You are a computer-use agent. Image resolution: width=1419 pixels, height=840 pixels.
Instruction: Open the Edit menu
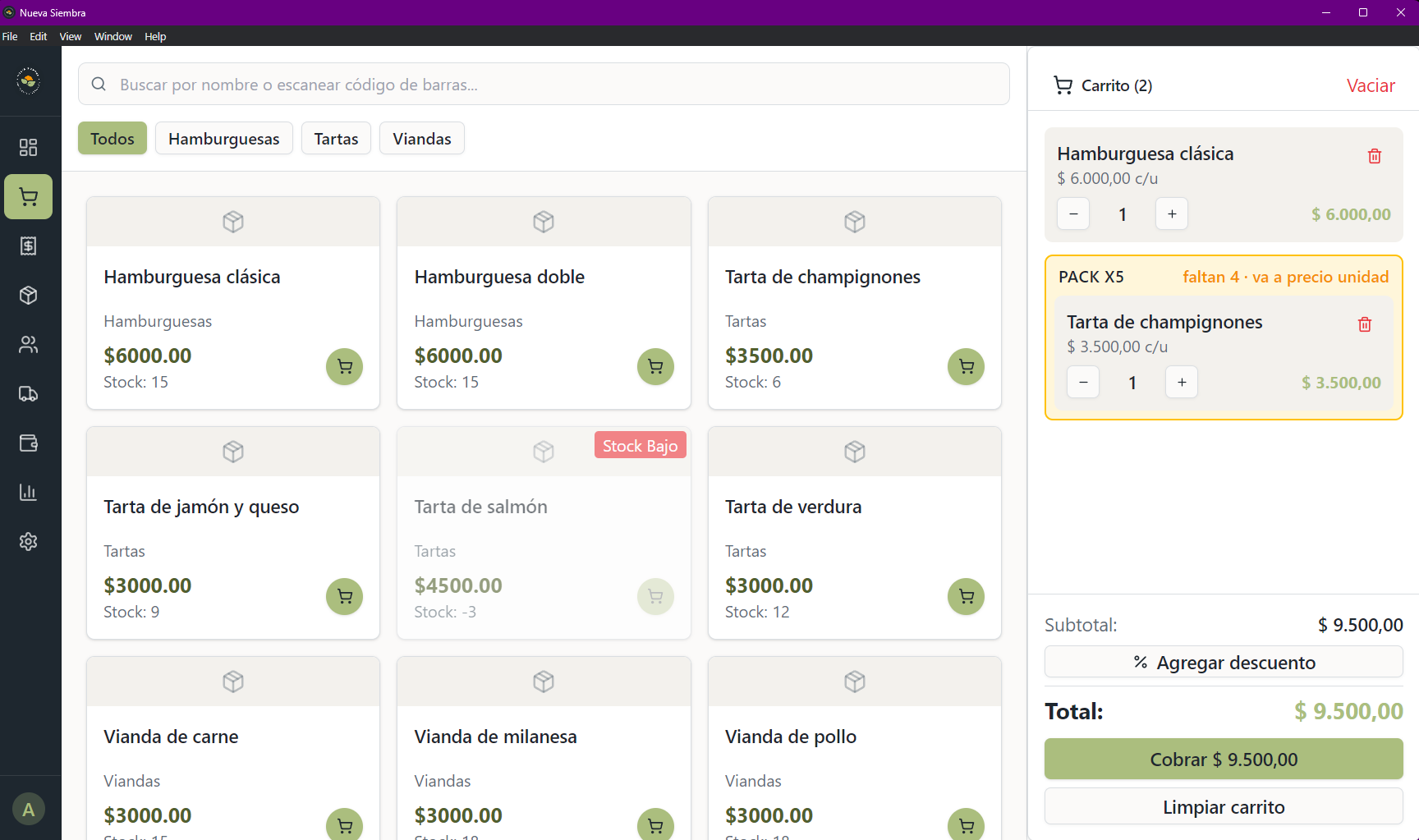[39, 36]
